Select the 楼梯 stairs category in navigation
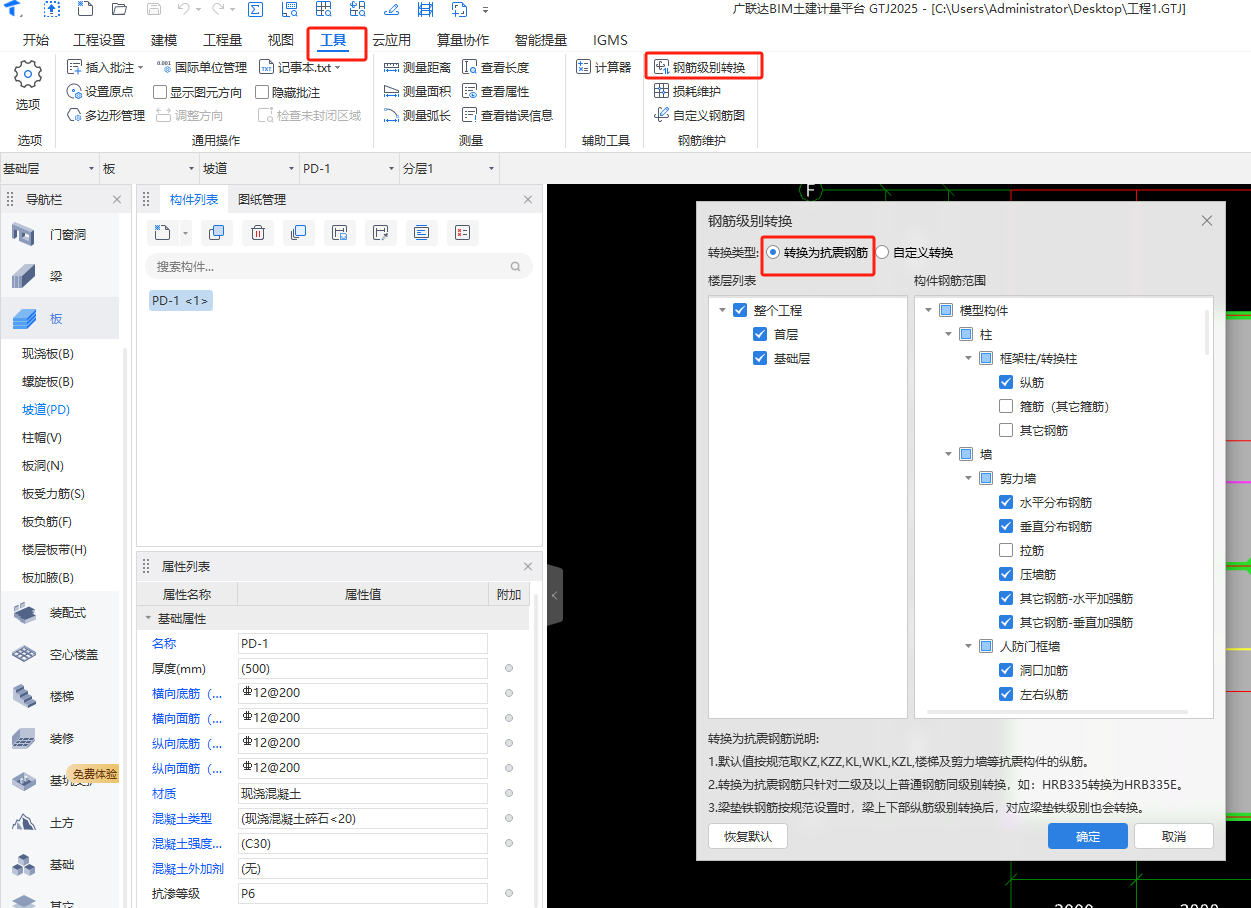The height and width of the screenshot is (908, 1251). (x=59, y=696)
